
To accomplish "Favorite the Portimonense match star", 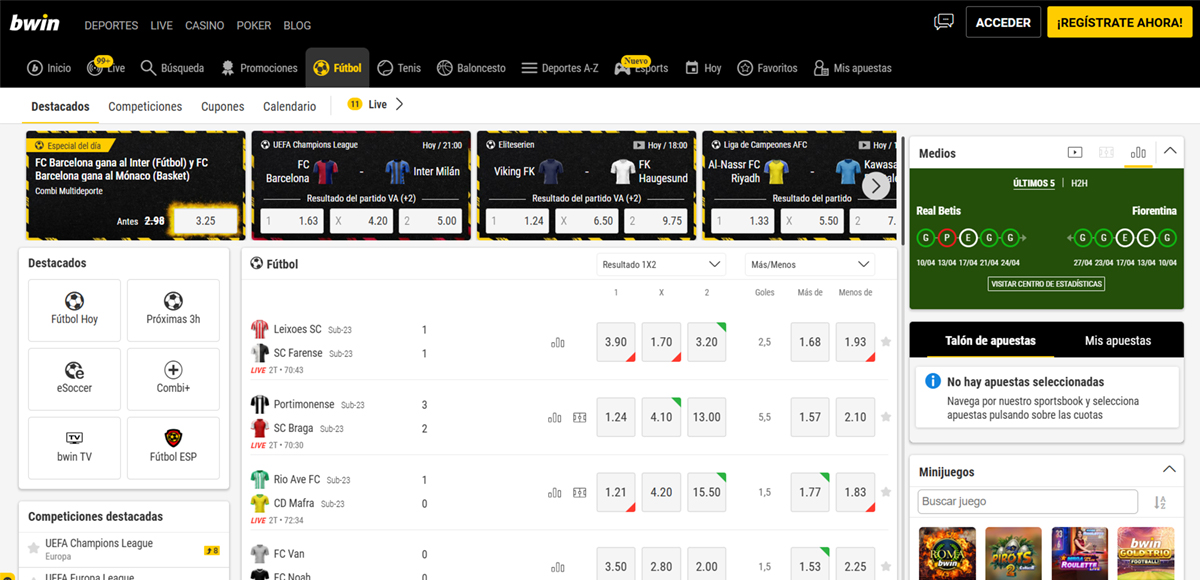I will (x=886, y=417).
